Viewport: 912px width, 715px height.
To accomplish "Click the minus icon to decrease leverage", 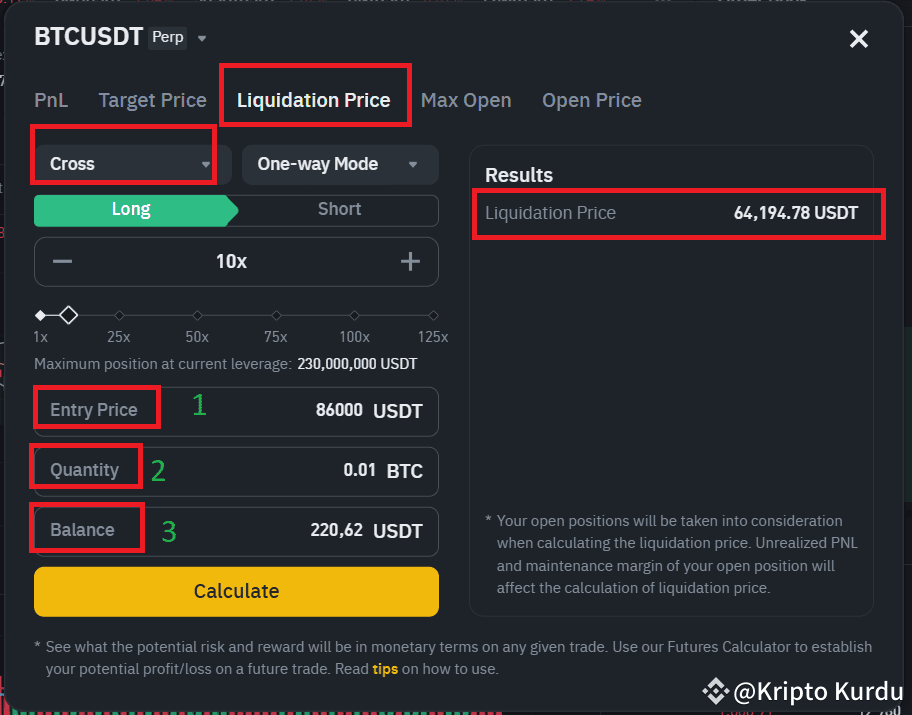I will tap(61, 261).
